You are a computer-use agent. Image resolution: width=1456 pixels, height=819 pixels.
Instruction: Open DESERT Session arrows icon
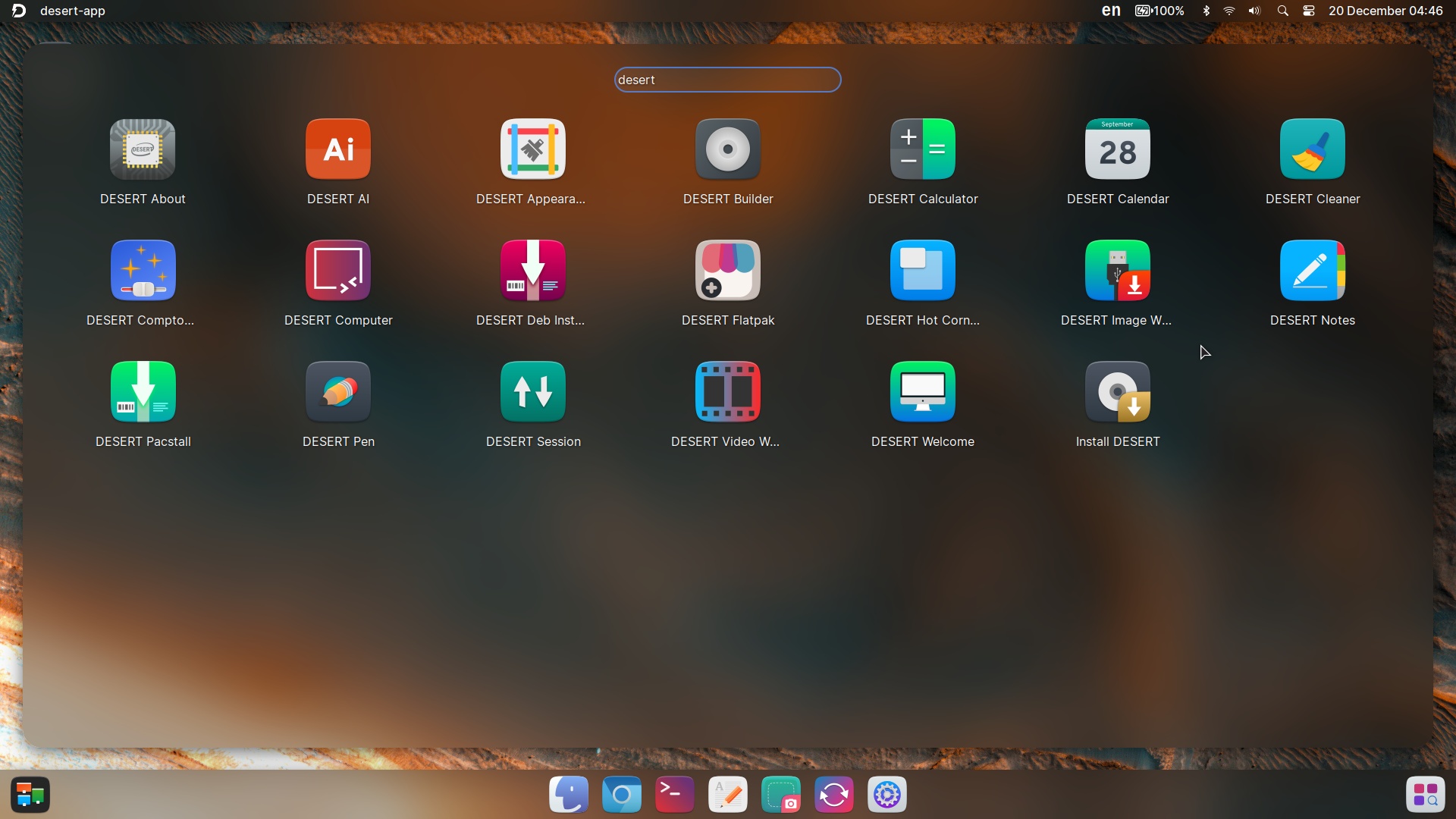533,392
